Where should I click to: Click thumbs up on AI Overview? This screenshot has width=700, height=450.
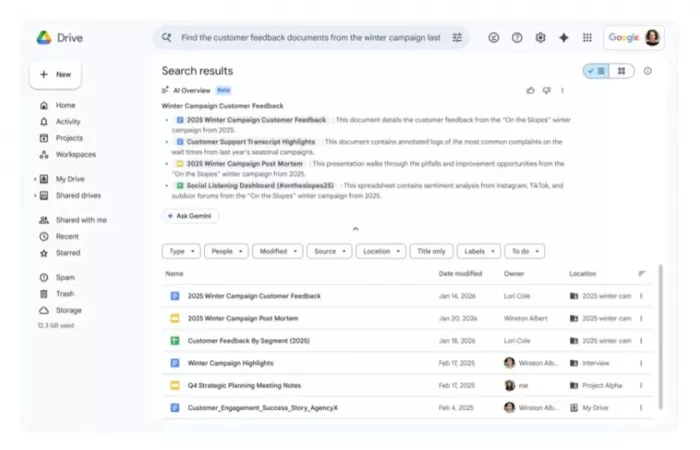(x=530, y=90)
